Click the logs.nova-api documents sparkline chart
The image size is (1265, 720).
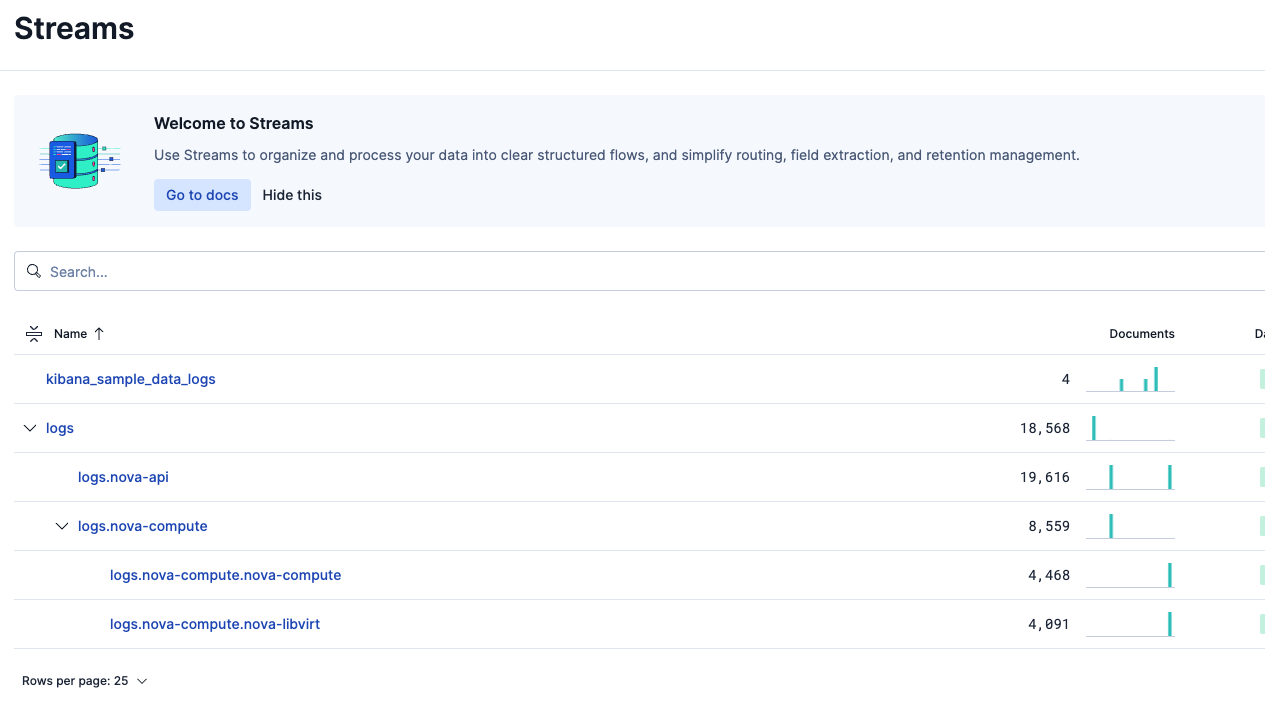(1130, 477)
